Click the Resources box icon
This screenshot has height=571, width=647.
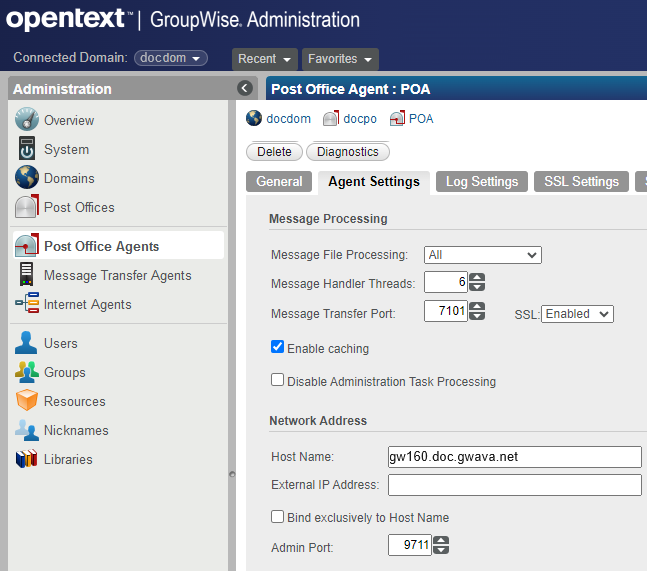(27, 401)
